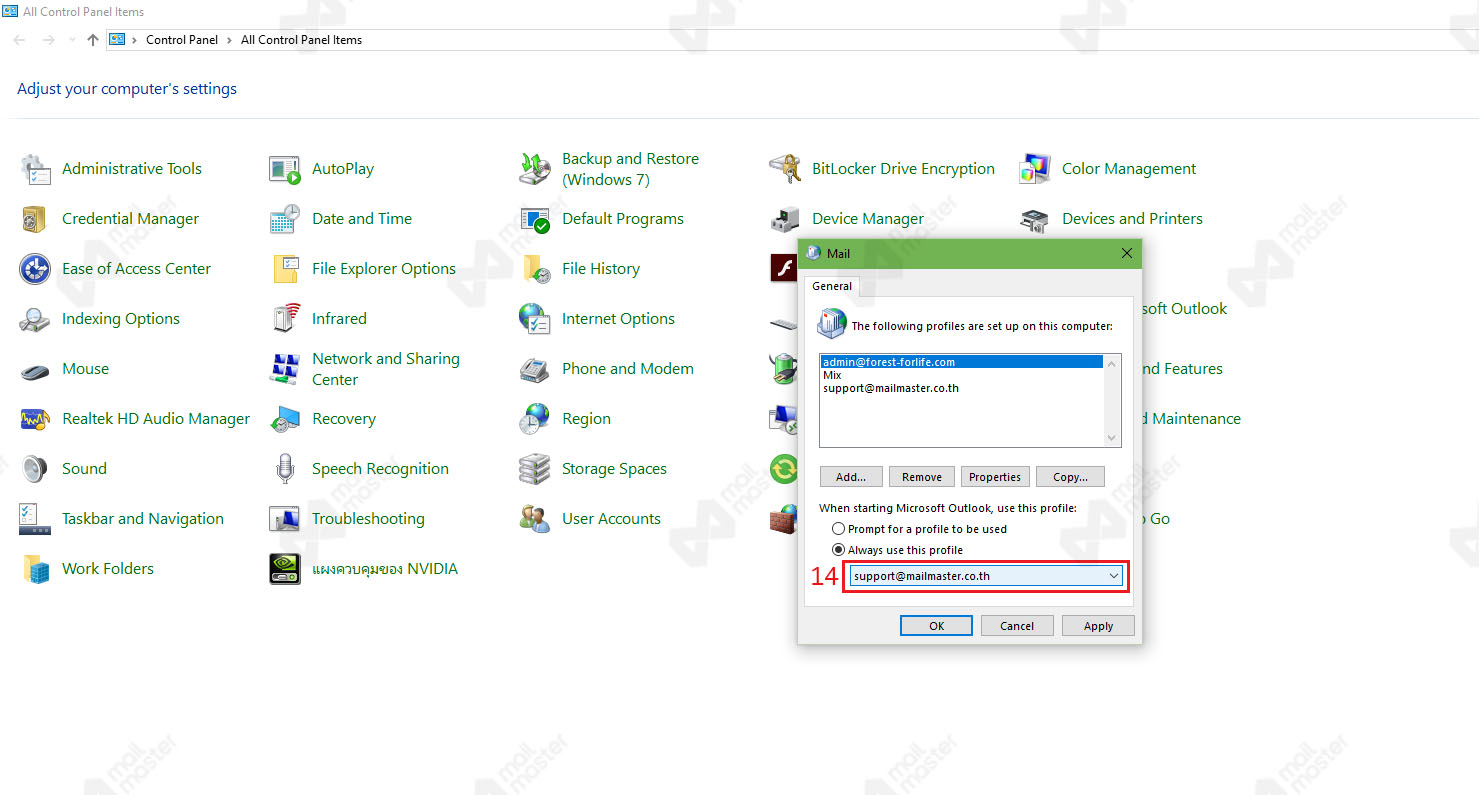Select support@mailmaster.co.th in the profile list

point(961,388)
